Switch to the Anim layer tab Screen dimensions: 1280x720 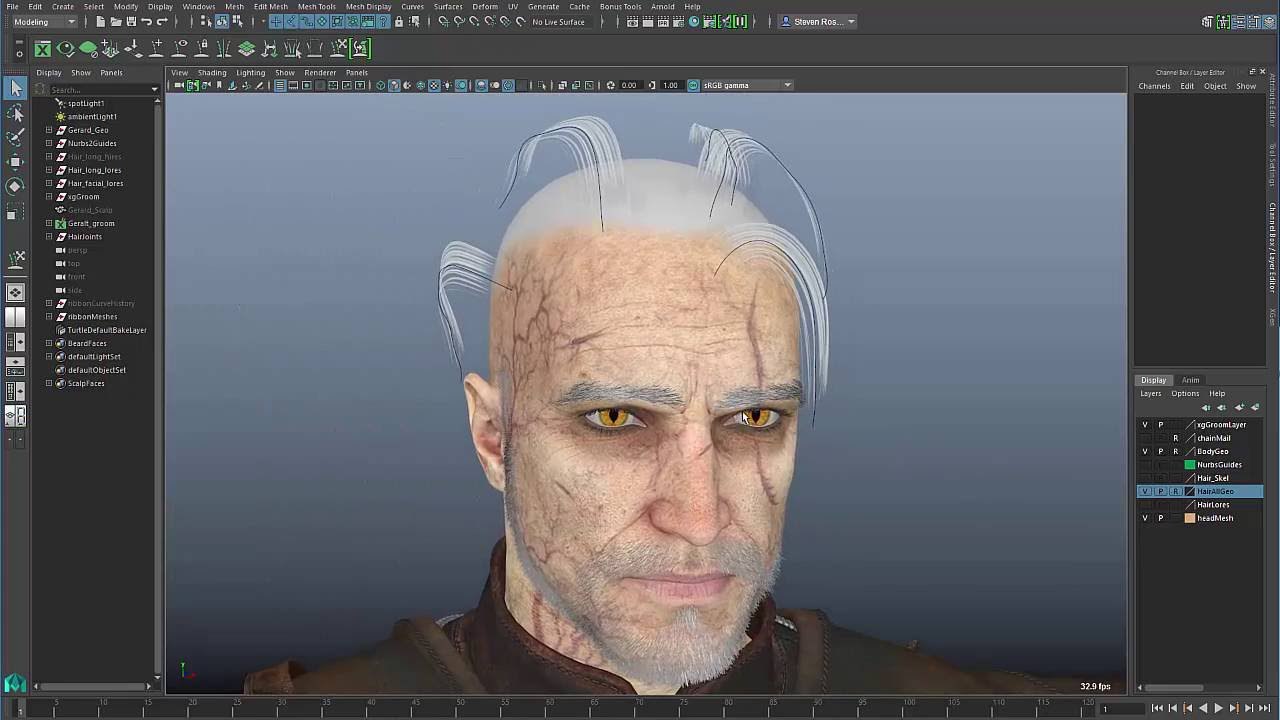pos(1190,380)
